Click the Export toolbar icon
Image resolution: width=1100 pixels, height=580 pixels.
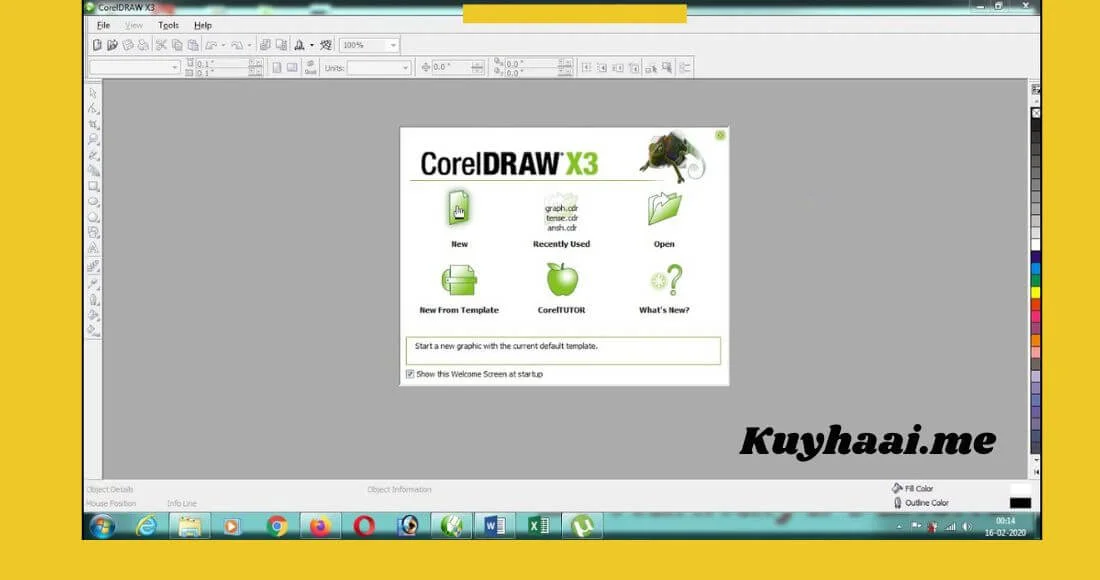click(281, 45)
